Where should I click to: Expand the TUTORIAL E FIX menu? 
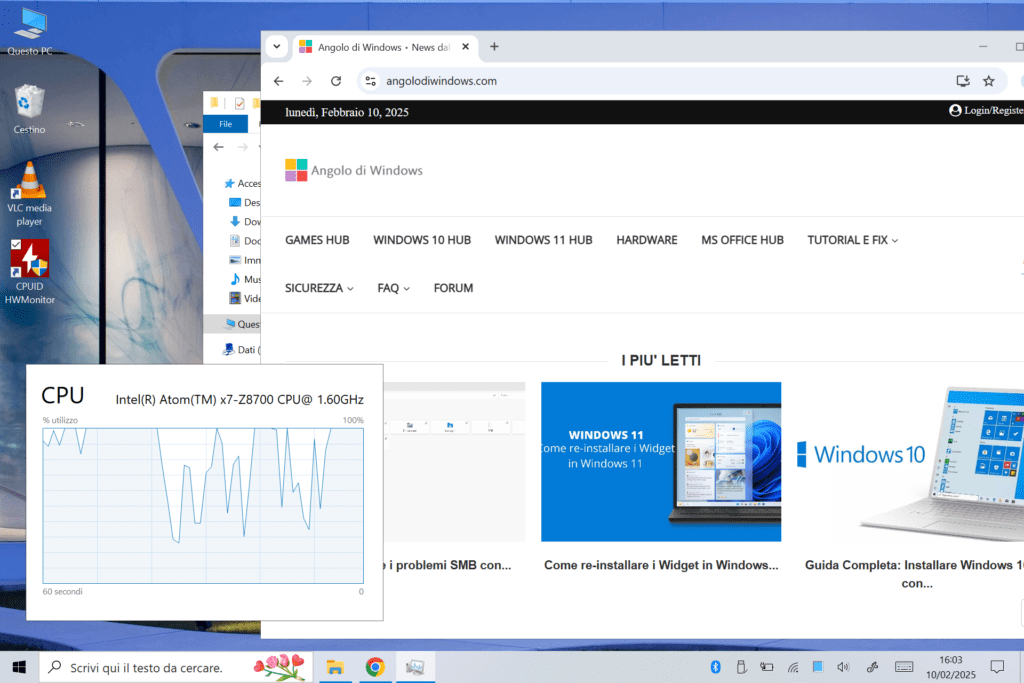coord(852,240)
